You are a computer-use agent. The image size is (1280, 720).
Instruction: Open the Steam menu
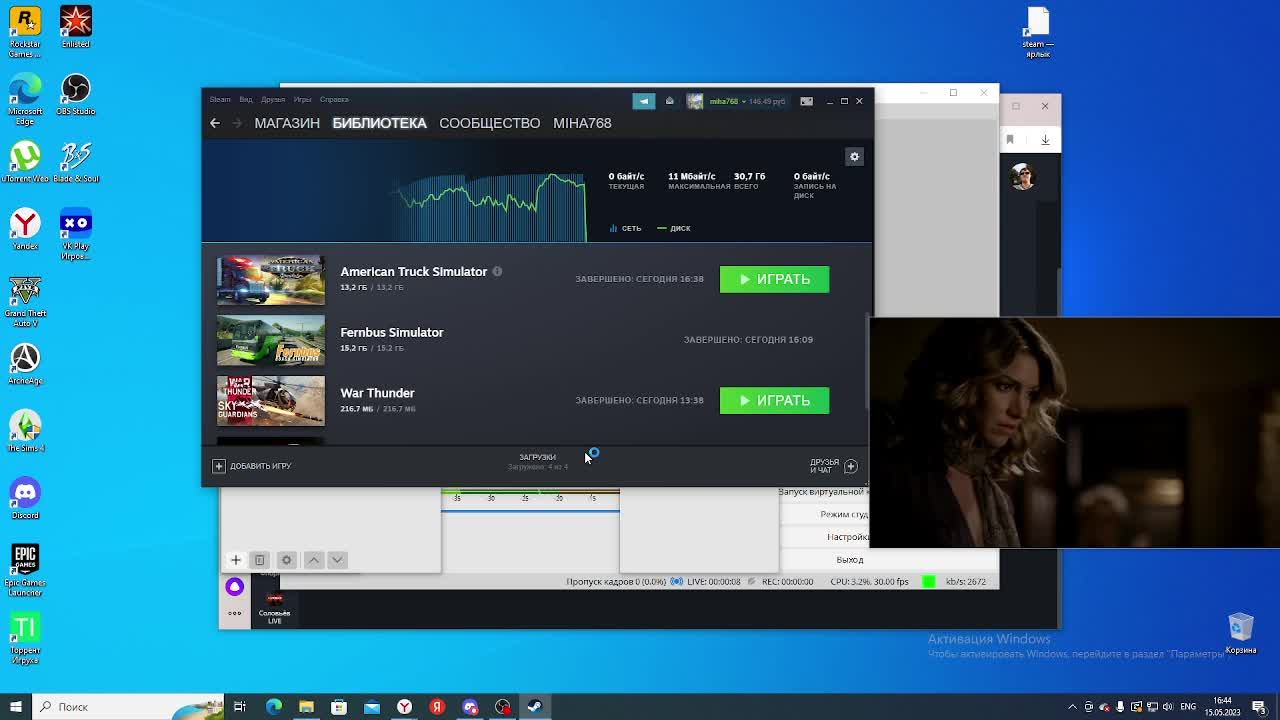(x=220, y=100)
